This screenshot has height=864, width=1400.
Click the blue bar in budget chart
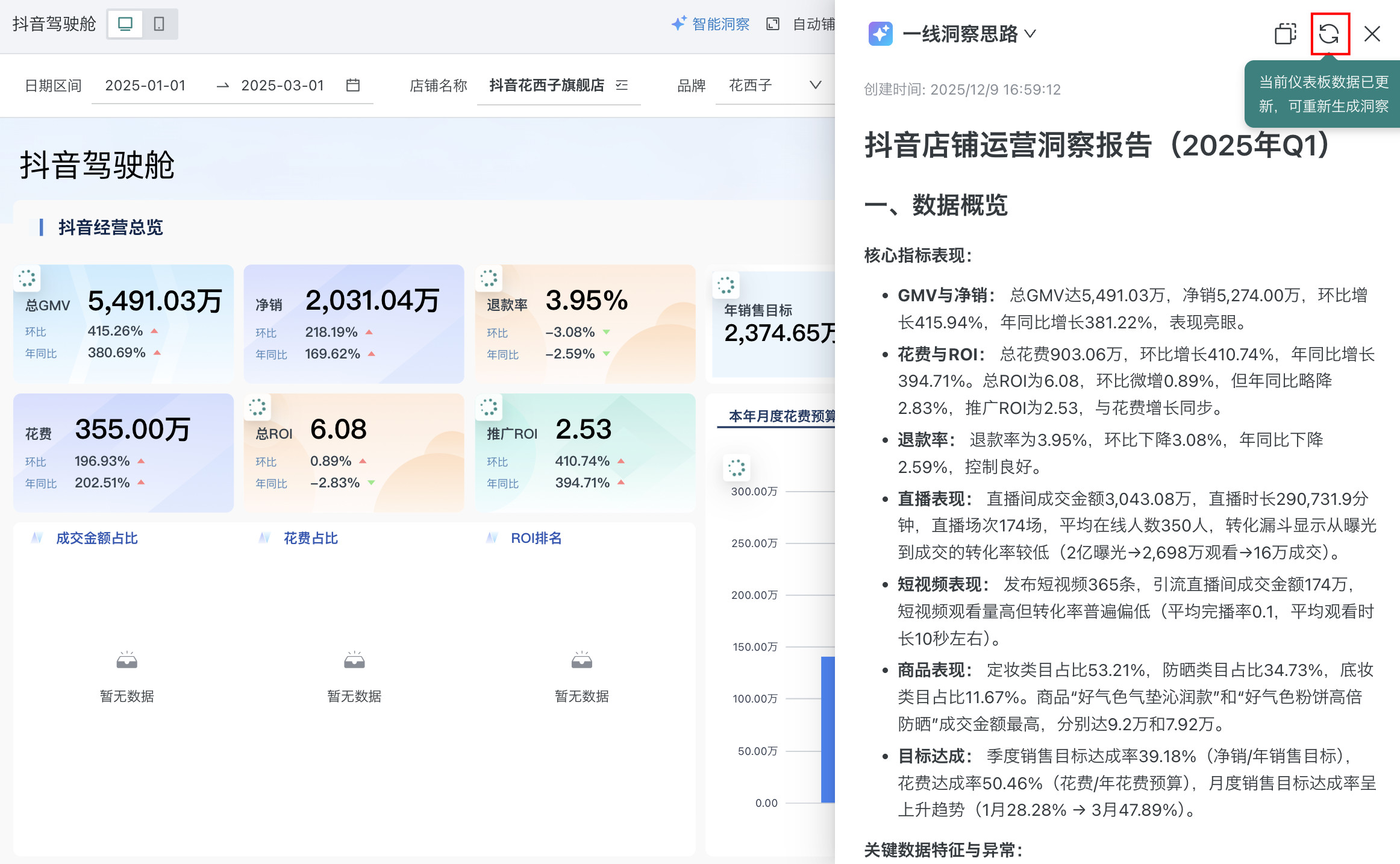tap(828, 729)
